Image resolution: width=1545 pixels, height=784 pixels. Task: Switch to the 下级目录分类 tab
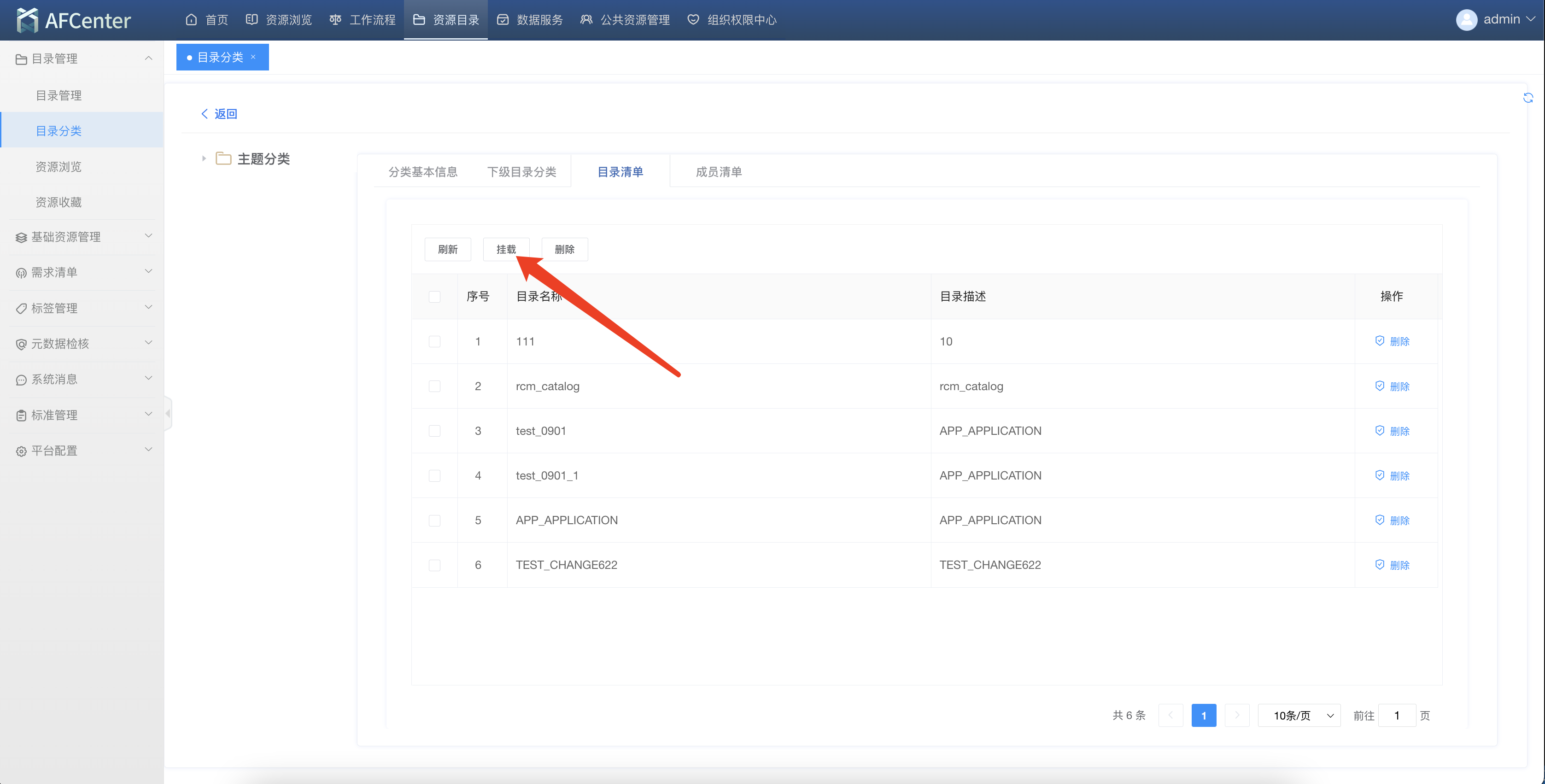point(522,171)
